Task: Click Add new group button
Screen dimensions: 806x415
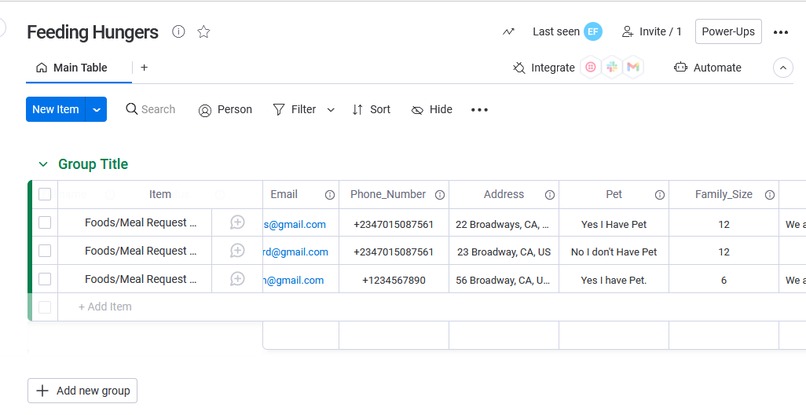Action: coord(82,391)
